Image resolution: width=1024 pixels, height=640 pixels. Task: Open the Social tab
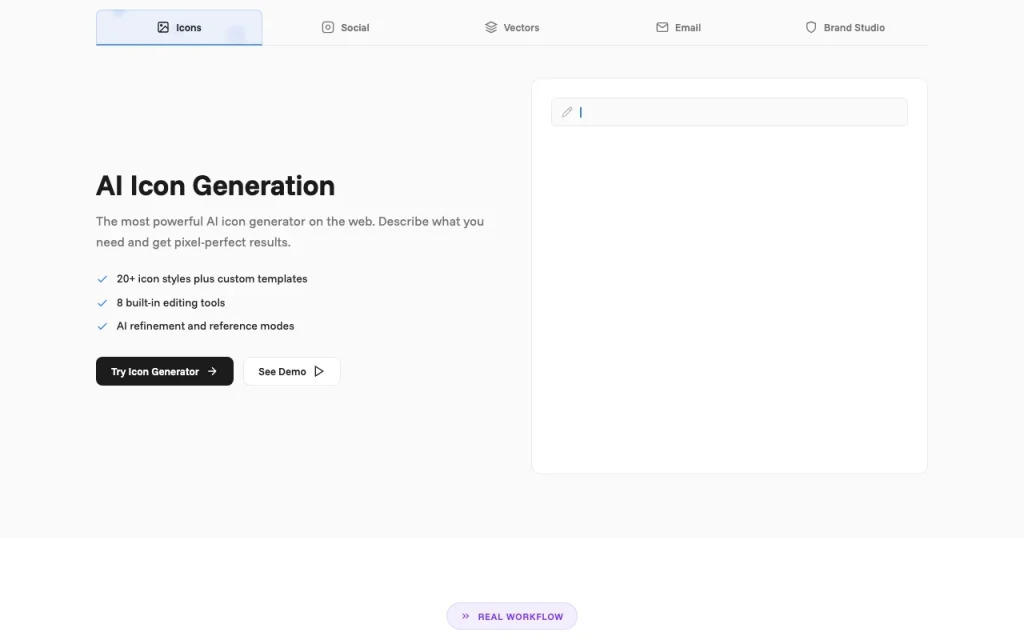click(x=345, y=27)
